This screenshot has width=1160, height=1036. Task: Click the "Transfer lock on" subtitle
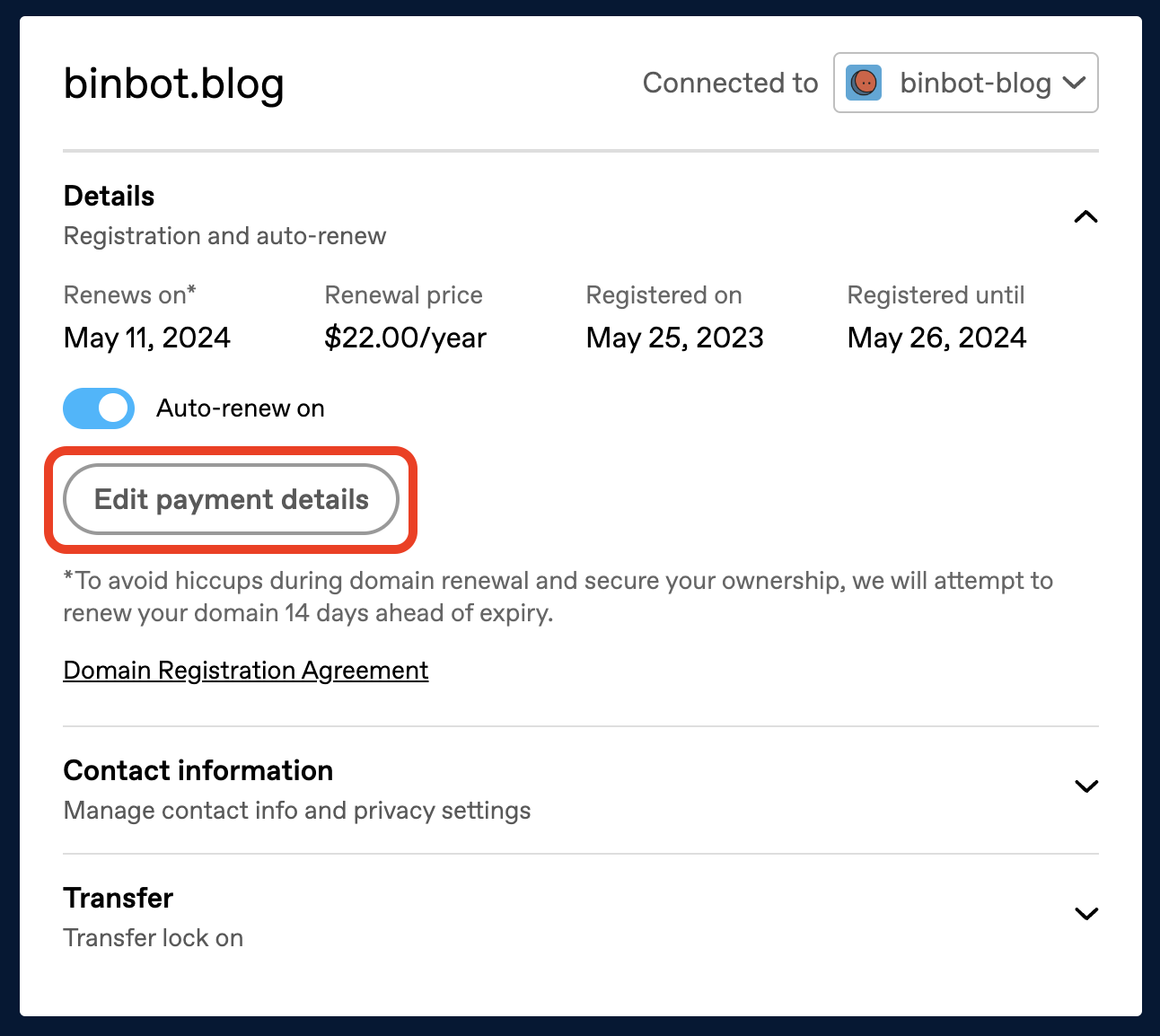point(154,938)
